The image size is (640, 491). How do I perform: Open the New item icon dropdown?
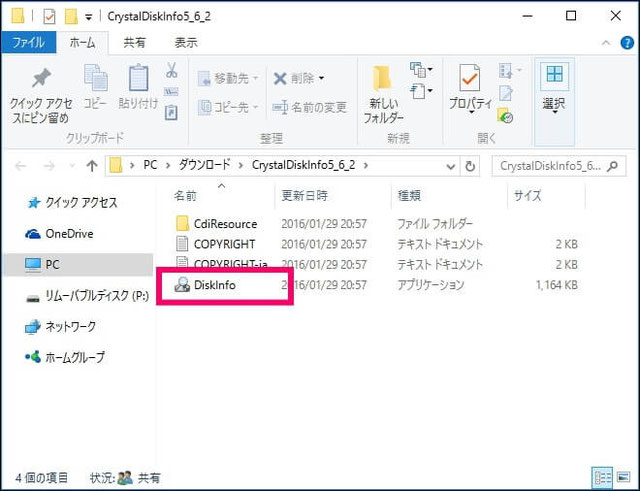[422, 70]
